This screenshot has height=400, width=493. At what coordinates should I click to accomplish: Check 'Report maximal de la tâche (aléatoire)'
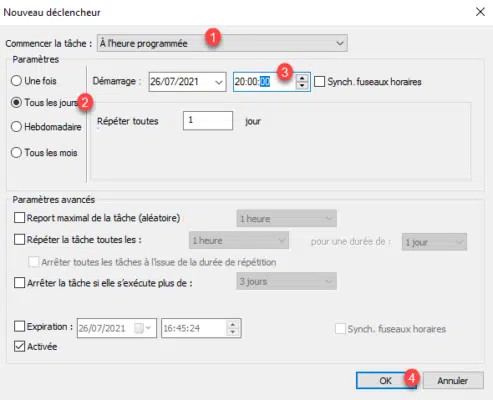coord(19,218)
